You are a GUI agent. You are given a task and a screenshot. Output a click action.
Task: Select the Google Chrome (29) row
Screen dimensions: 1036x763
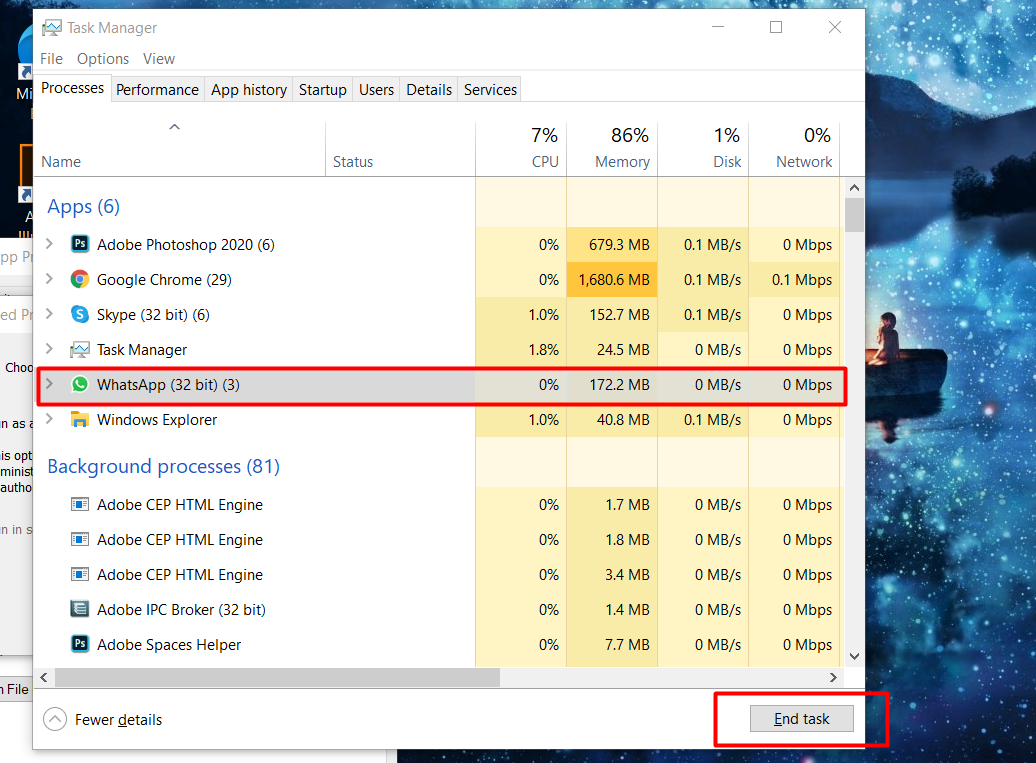pyautogui.click(x=440, y=279)
